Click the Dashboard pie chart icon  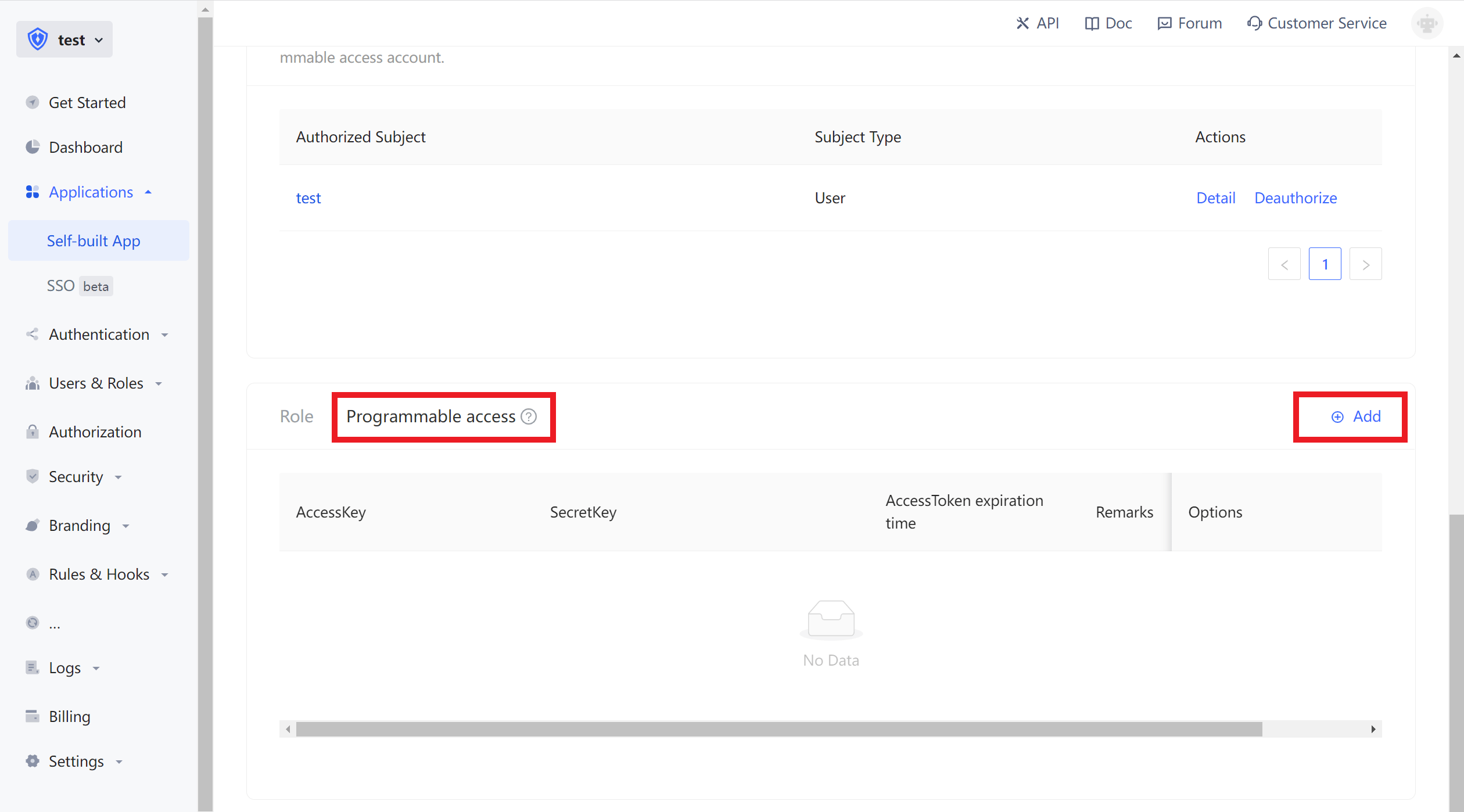tap(33, 147)
